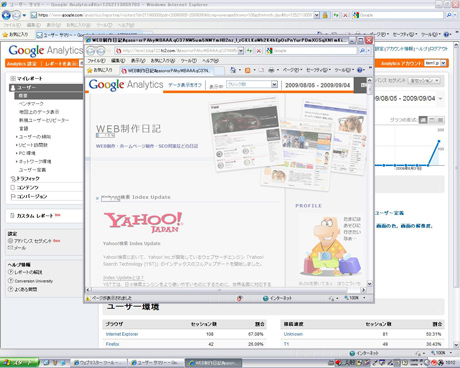Click Firefox link in browser table
This screenshot has width=460, height=368.
[x=112, y=344]
